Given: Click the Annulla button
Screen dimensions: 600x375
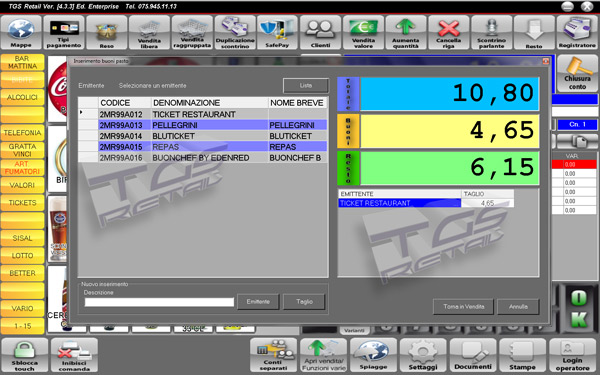Looking at the screenshot, I should coord(518,307).
